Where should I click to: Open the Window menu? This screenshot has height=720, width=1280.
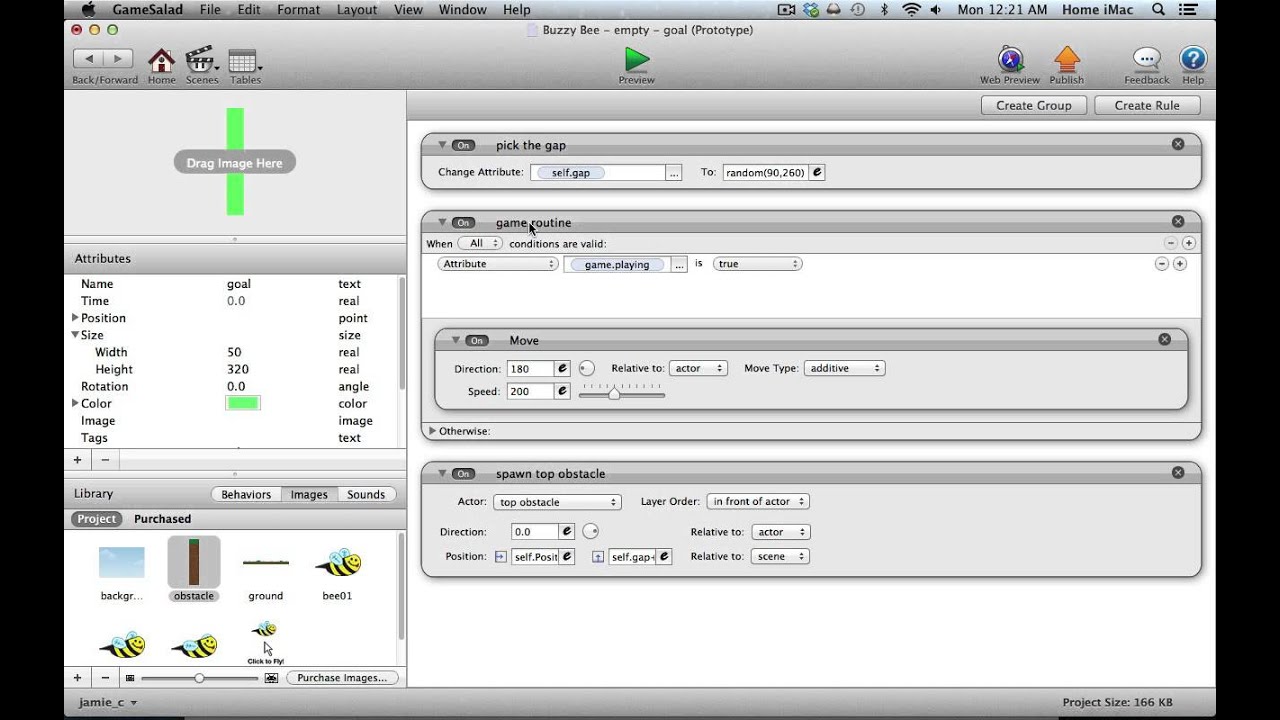462,10
